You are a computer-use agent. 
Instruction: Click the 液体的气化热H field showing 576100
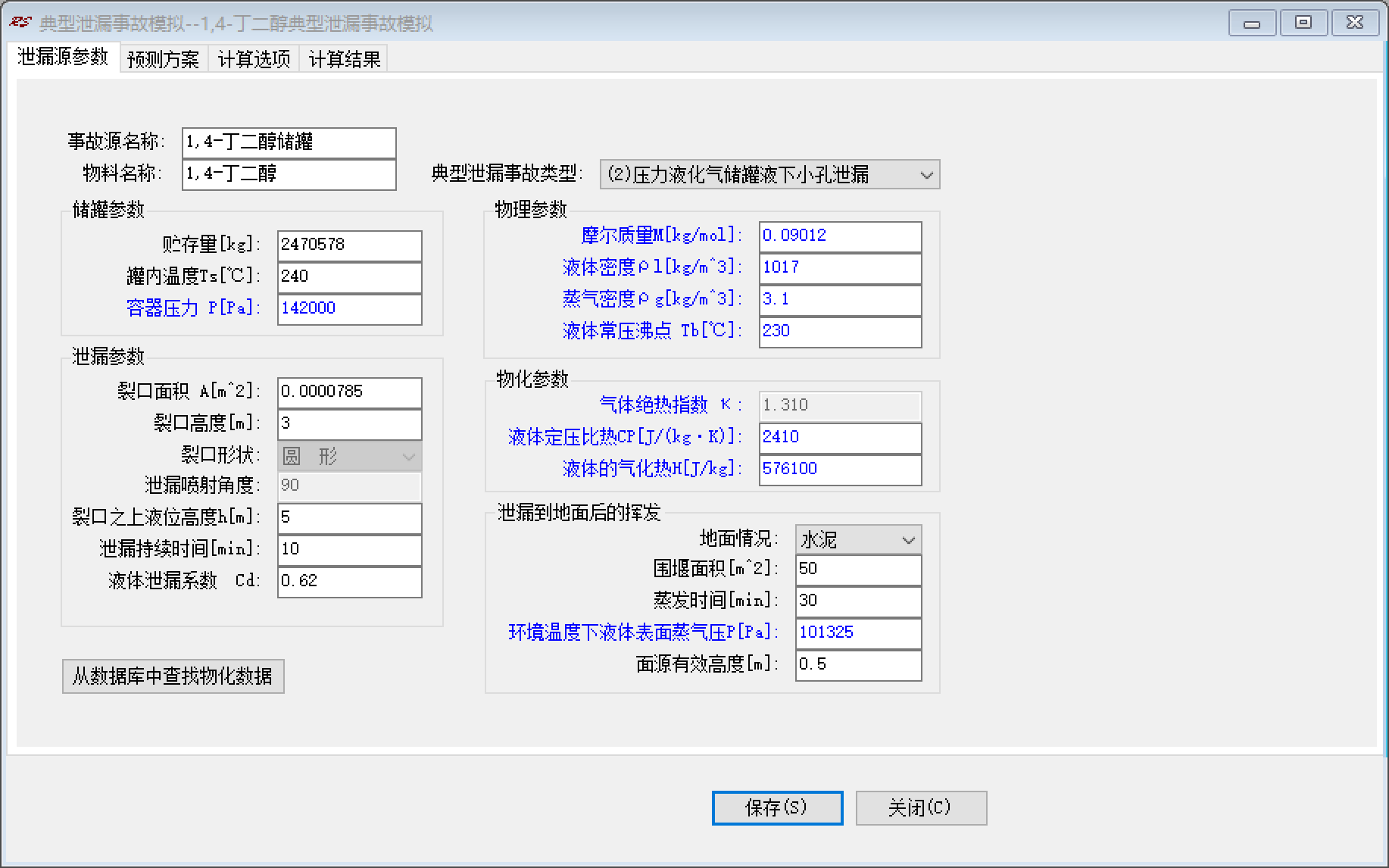[x=841, y=470]
